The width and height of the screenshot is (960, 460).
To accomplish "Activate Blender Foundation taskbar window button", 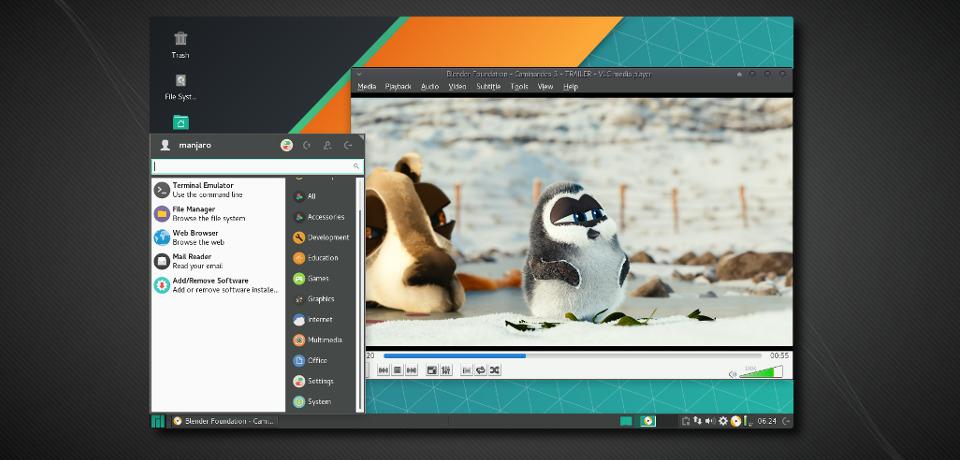I will 224,421.
